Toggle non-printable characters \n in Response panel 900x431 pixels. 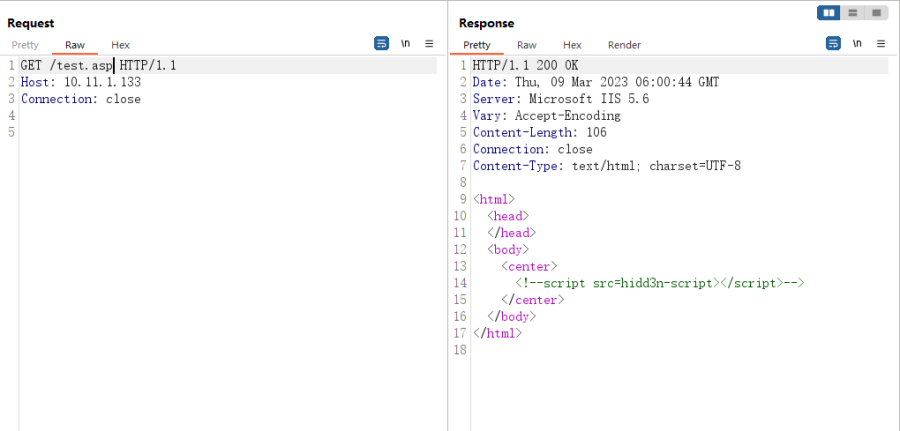858,44
